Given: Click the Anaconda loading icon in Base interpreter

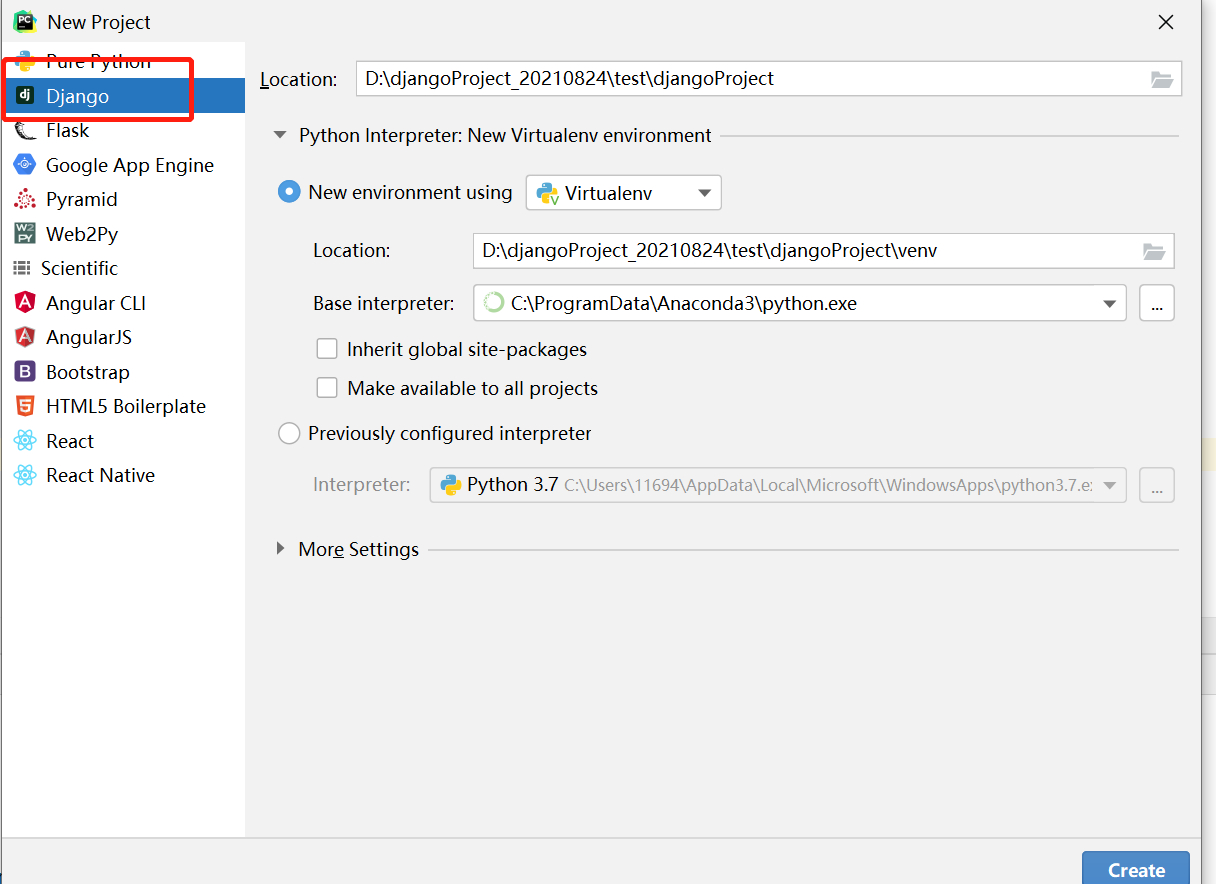Looking at the screenshot, I should click(494, 303).
